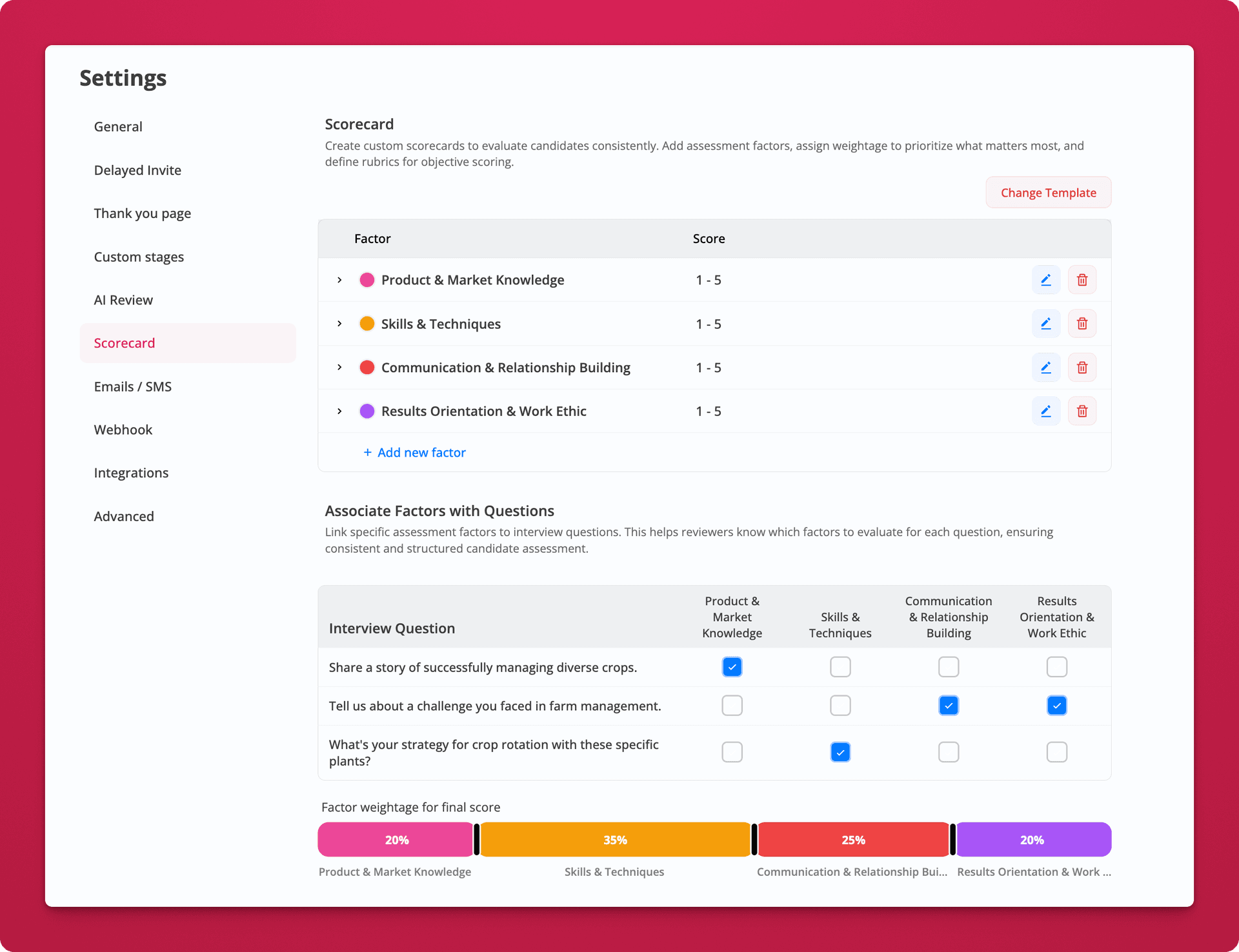Switch to the AI Review settings section
The height and width of the screenshot is (952, 1239).
click(x=123, y=299)
